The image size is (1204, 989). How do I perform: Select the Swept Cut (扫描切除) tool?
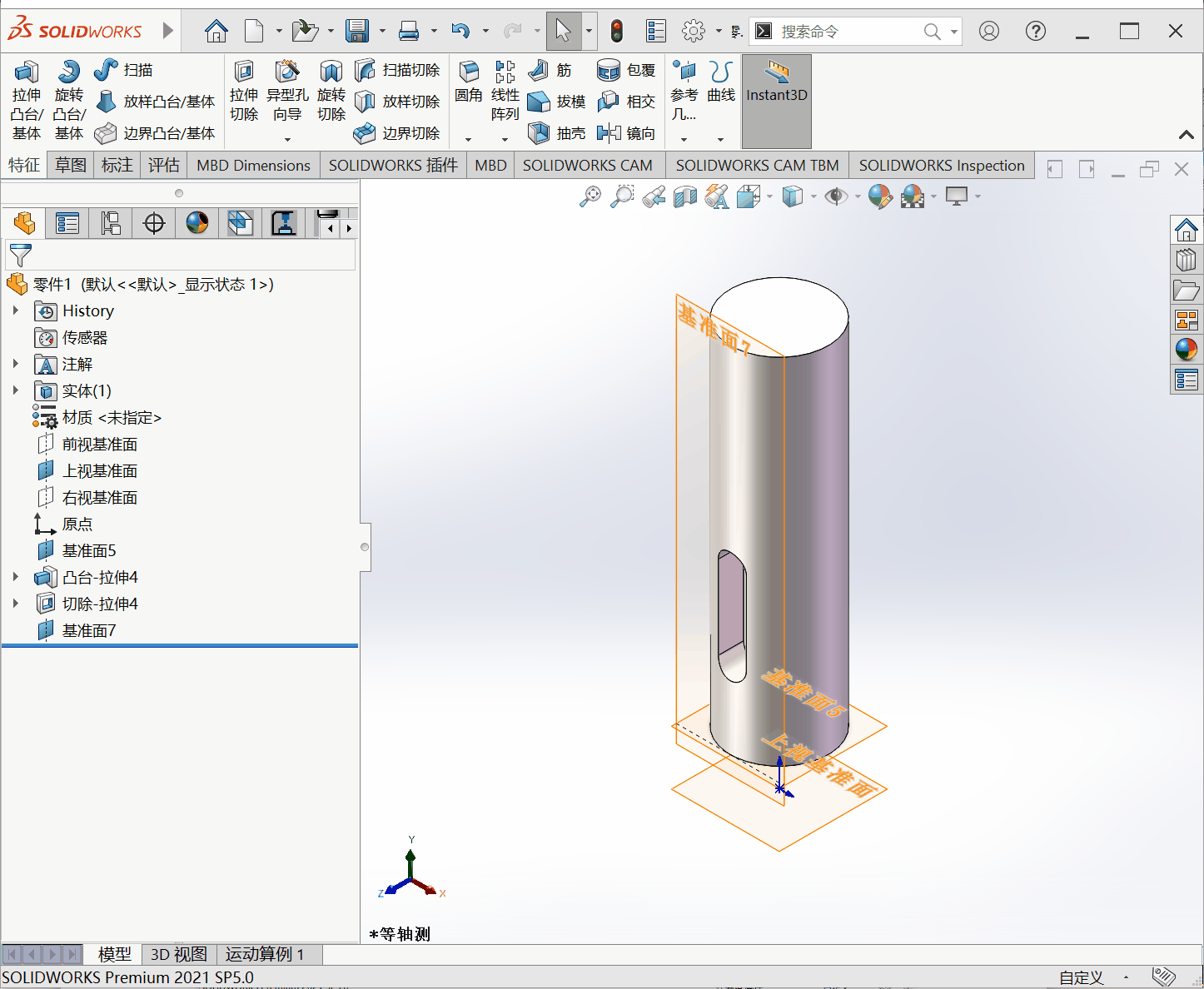[x=397, y=70]
